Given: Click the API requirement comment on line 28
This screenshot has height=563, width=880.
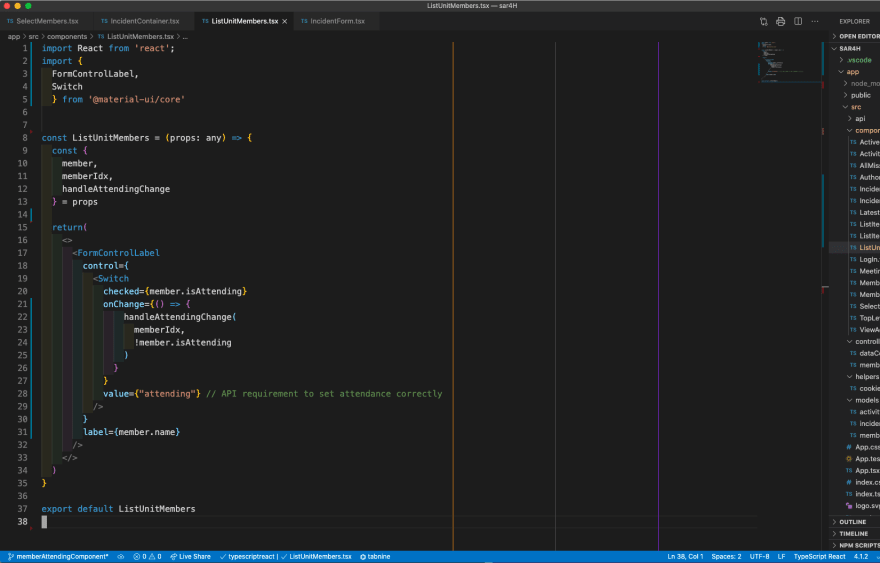Looking at the screenshot, I should point(324,393).
